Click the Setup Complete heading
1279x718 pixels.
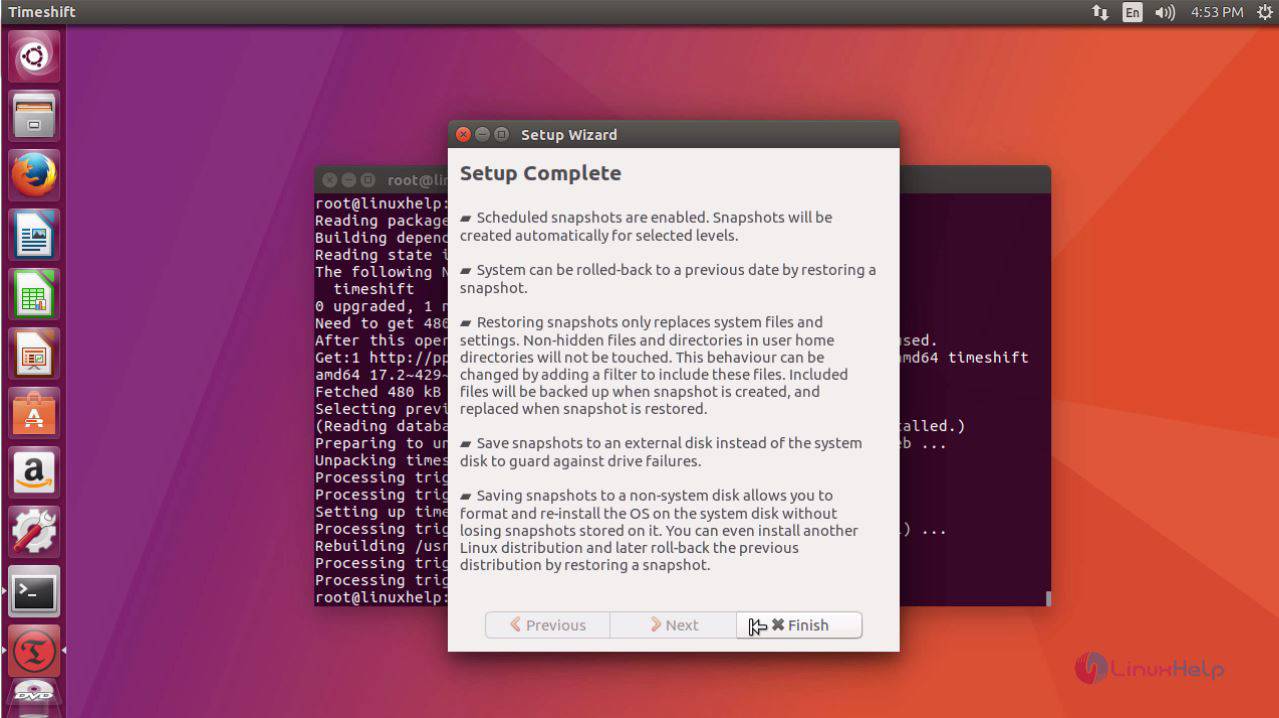tap(540, 173)
